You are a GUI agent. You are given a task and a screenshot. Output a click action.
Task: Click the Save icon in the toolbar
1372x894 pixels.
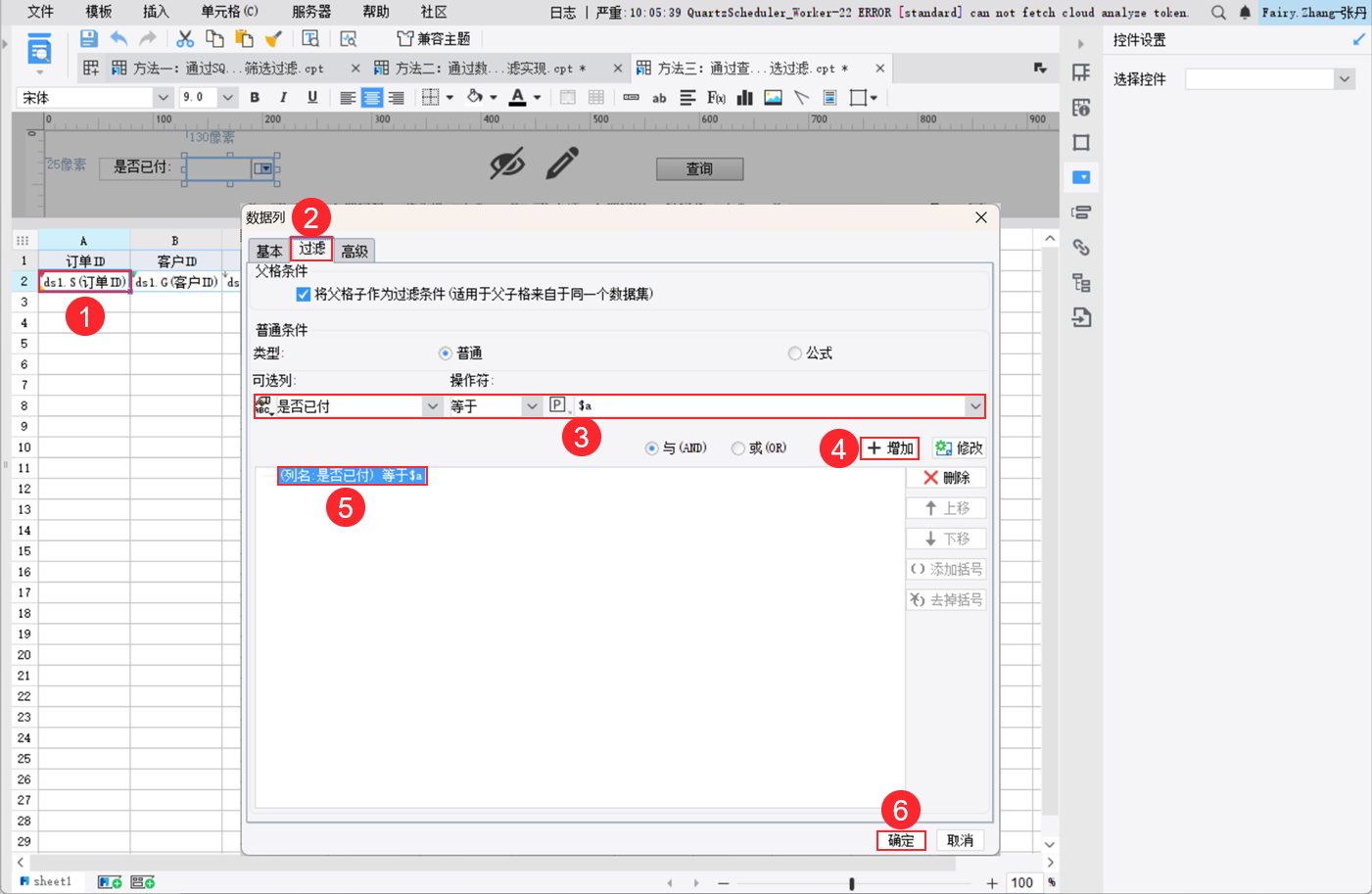[x=88, y=38]
